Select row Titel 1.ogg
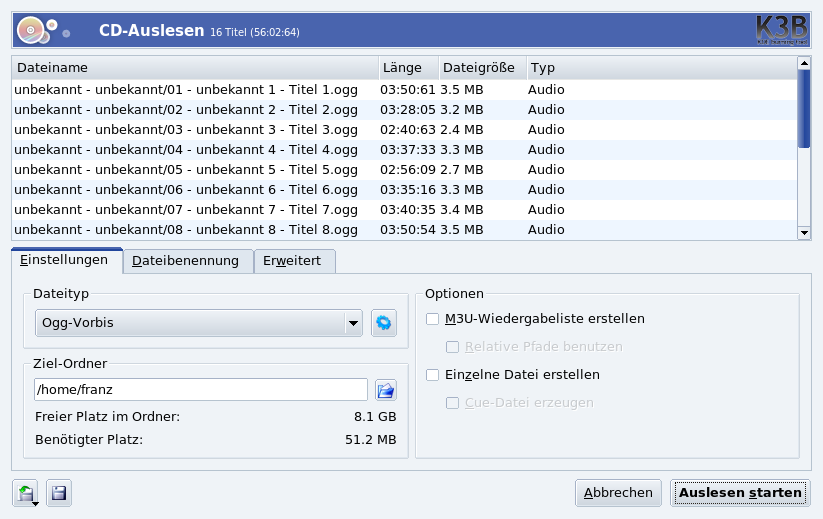 coord(404,90)
